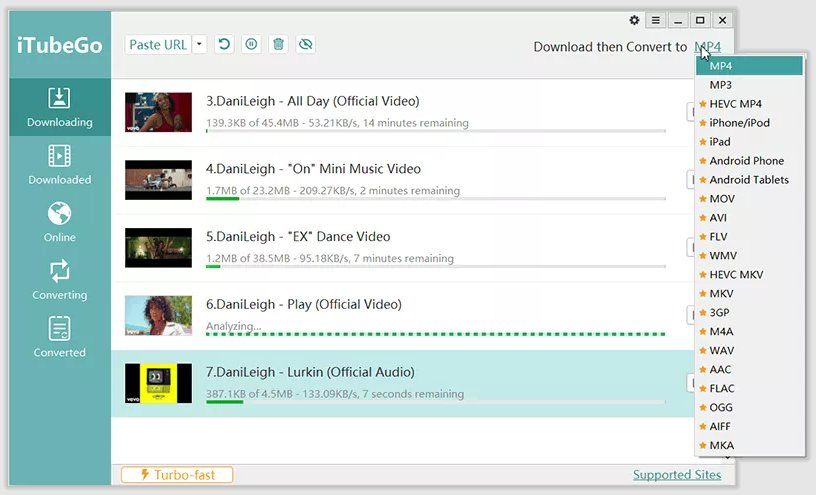Open the hamburger menu in title bar
This screenshot has height=495, width=816.
(x=655, y=20)
